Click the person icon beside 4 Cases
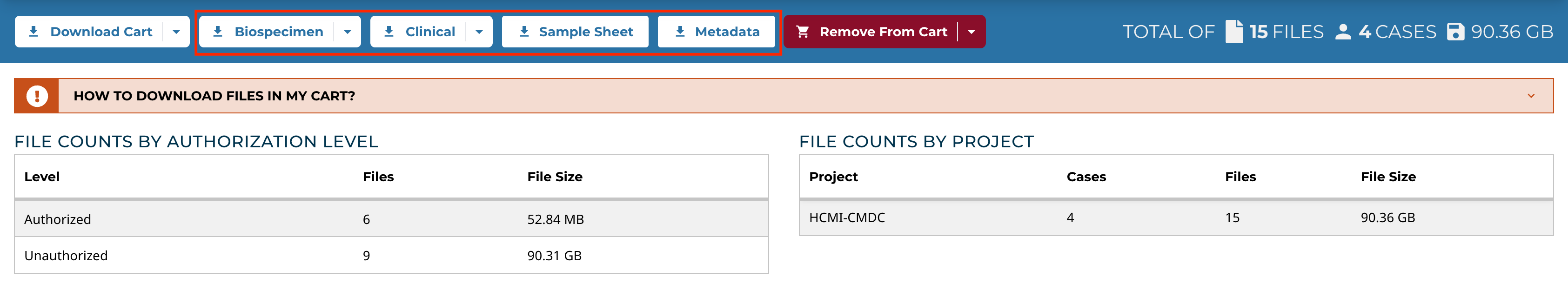 [1343, 32]
